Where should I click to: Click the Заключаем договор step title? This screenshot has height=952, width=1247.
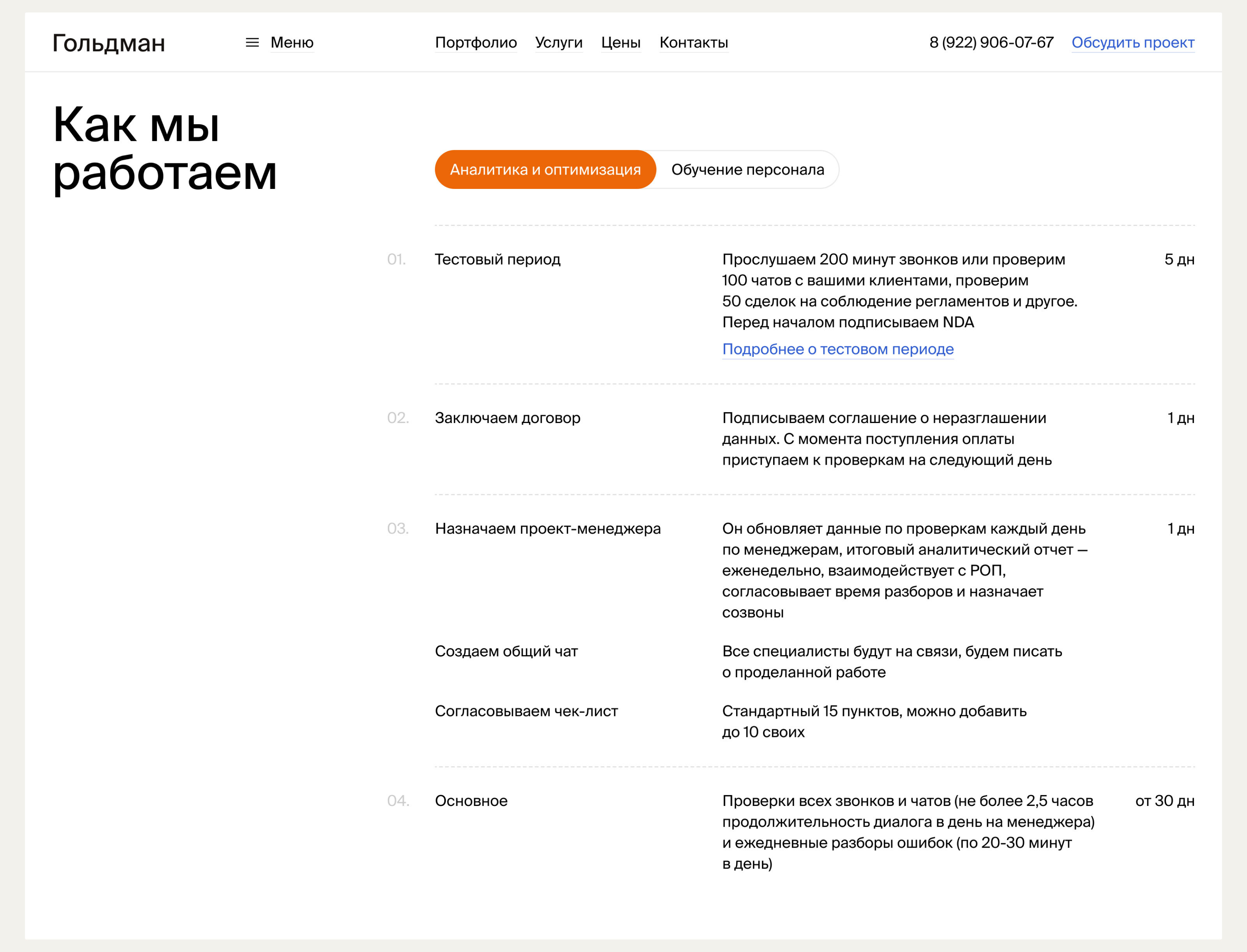tap(507, 418)
